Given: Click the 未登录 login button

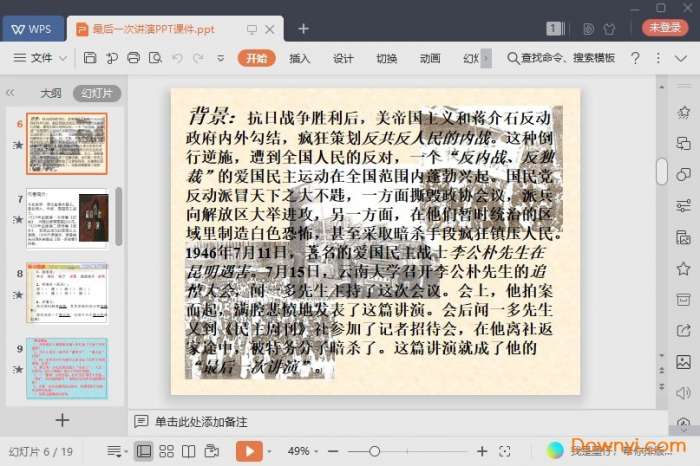Looking at the screenshot, I should tap(665, 28).
